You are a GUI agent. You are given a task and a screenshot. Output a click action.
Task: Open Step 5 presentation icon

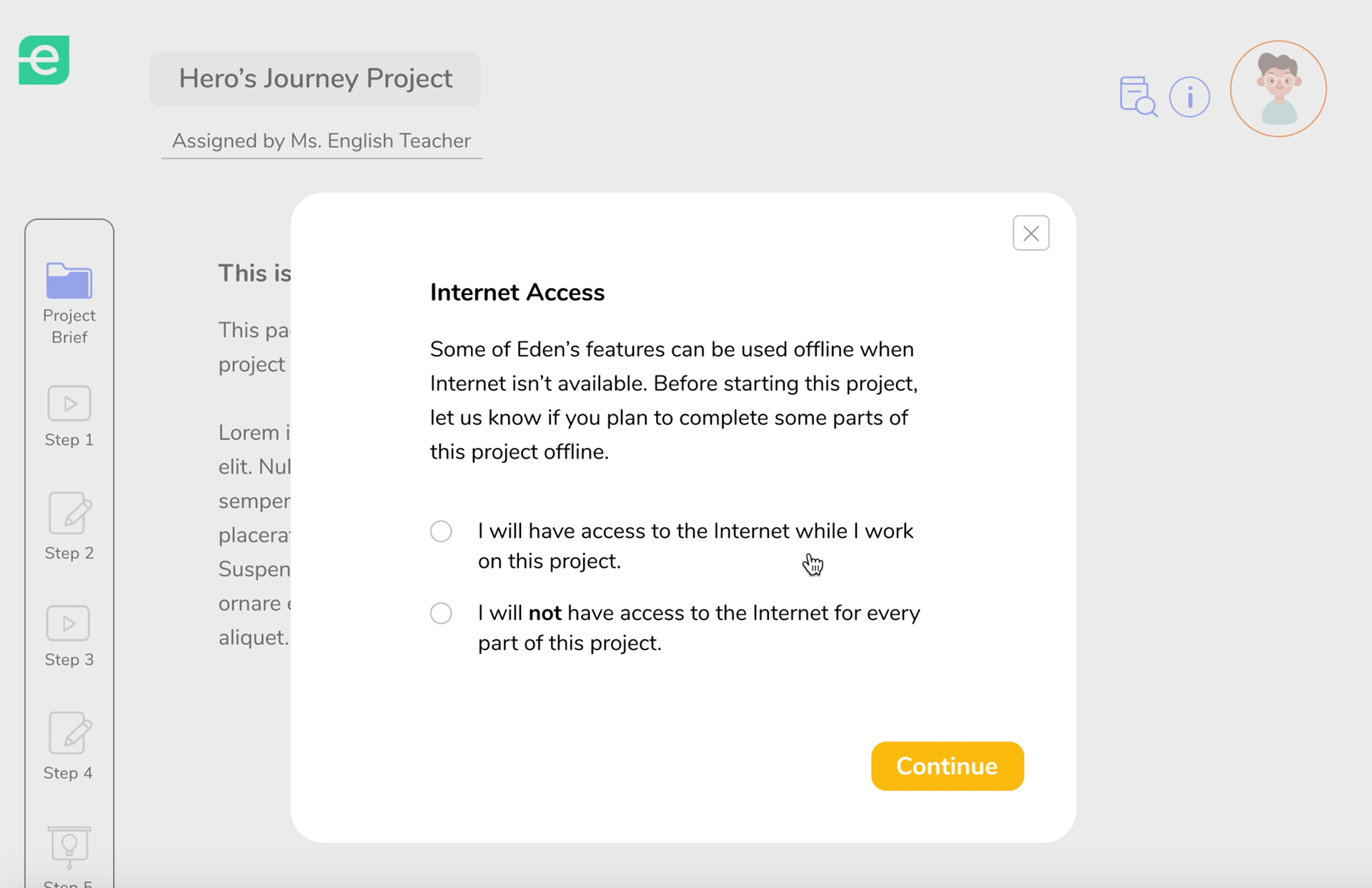click(x=69, y=847)
